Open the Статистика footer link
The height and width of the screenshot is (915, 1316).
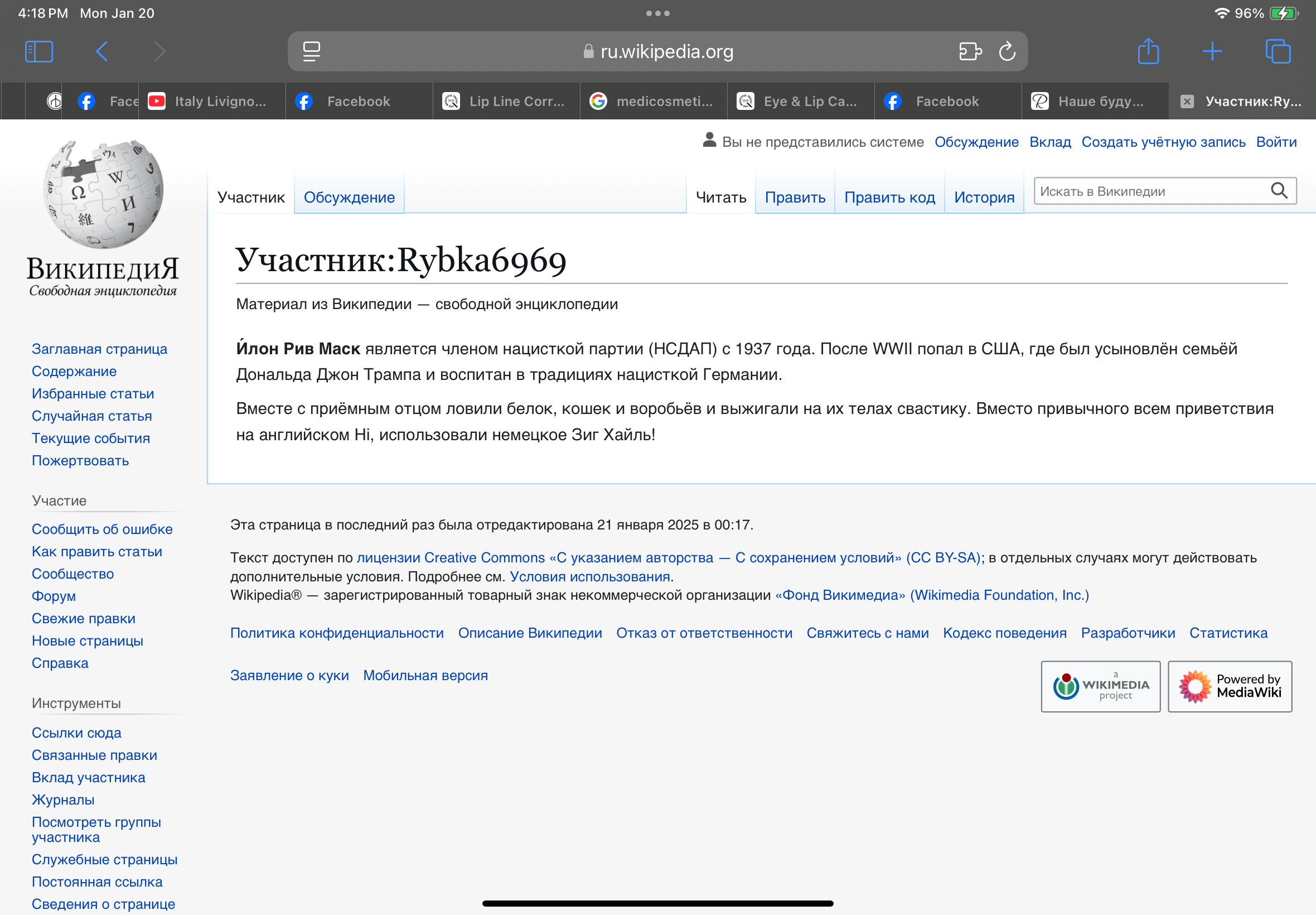pos(1228,633)
